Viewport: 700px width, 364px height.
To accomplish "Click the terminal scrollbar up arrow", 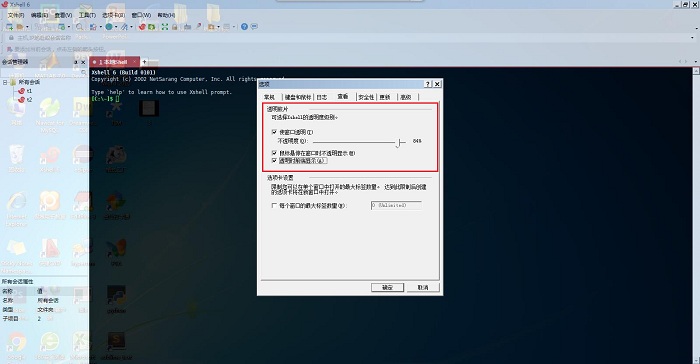I will click(x=696, y=71).
